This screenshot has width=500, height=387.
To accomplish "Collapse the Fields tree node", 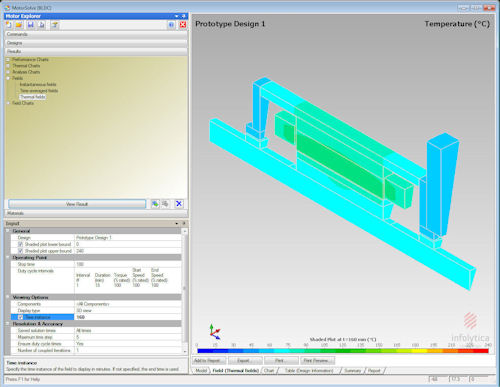I will coord(8,78).
